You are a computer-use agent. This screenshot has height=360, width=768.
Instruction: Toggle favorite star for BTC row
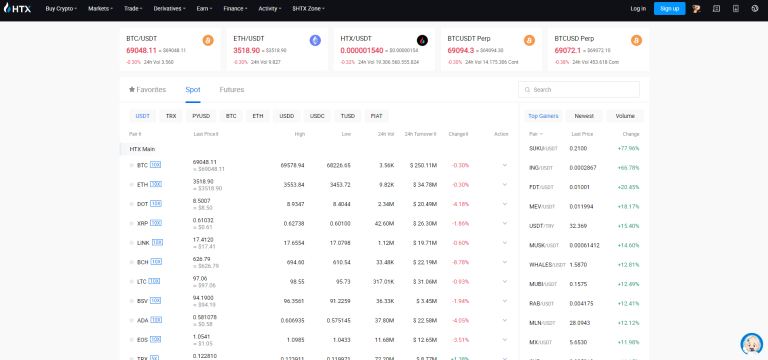[x=131, y=166]
